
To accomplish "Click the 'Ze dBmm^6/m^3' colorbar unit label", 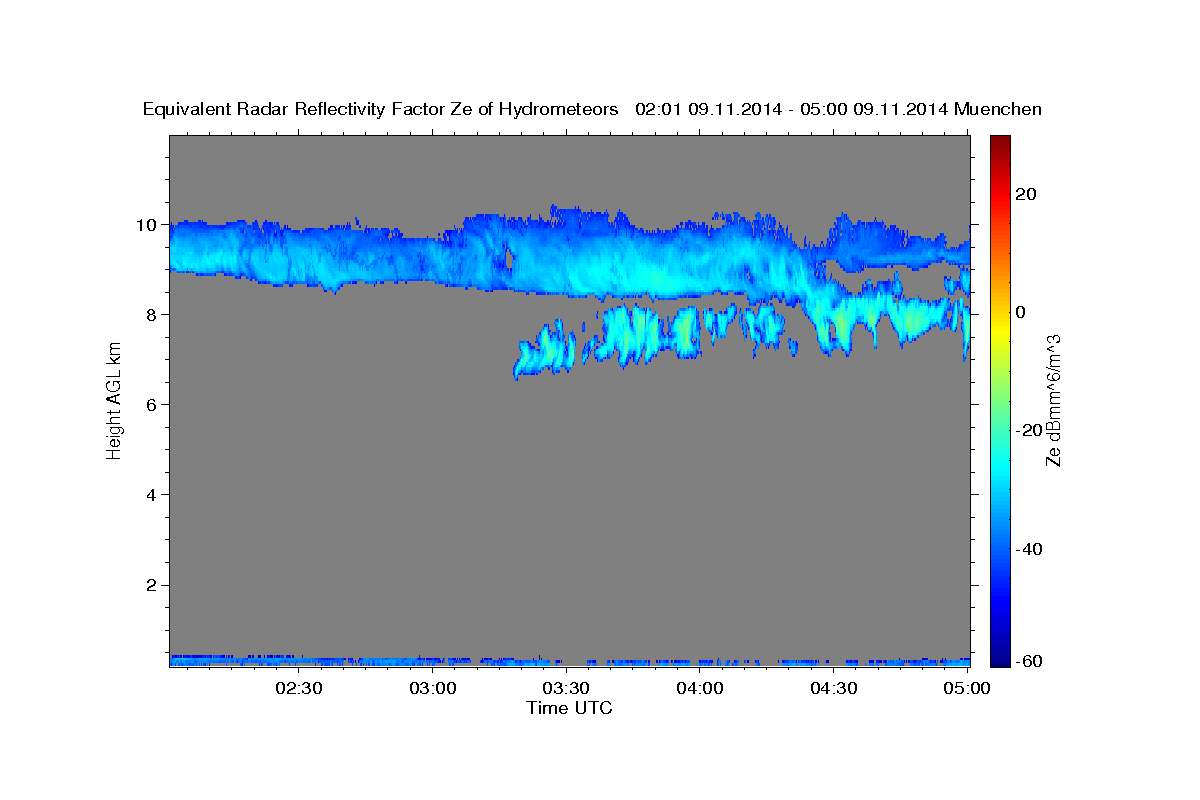I will pyautogui.click(x=1053, y=400).
